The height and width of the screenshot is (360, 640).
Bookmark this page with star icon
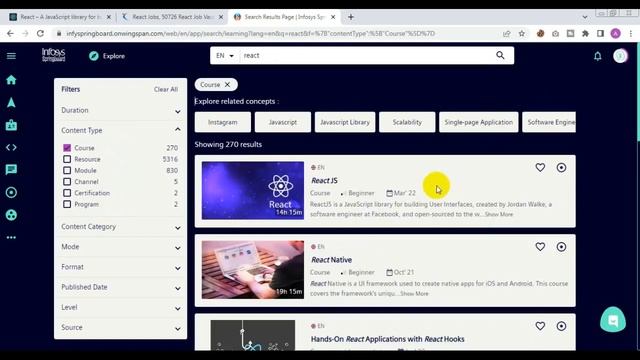522,33
